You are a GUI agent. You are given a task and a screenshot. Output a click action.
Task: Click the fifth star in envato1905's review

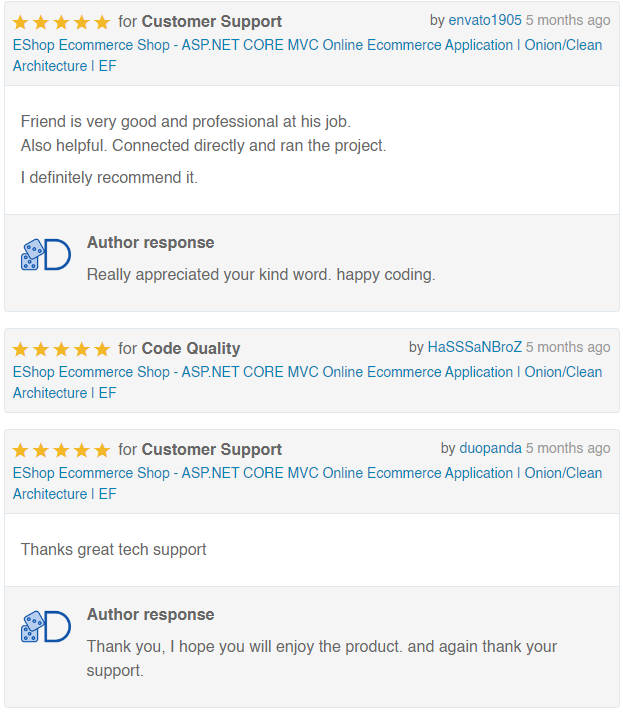coord(101,22)
